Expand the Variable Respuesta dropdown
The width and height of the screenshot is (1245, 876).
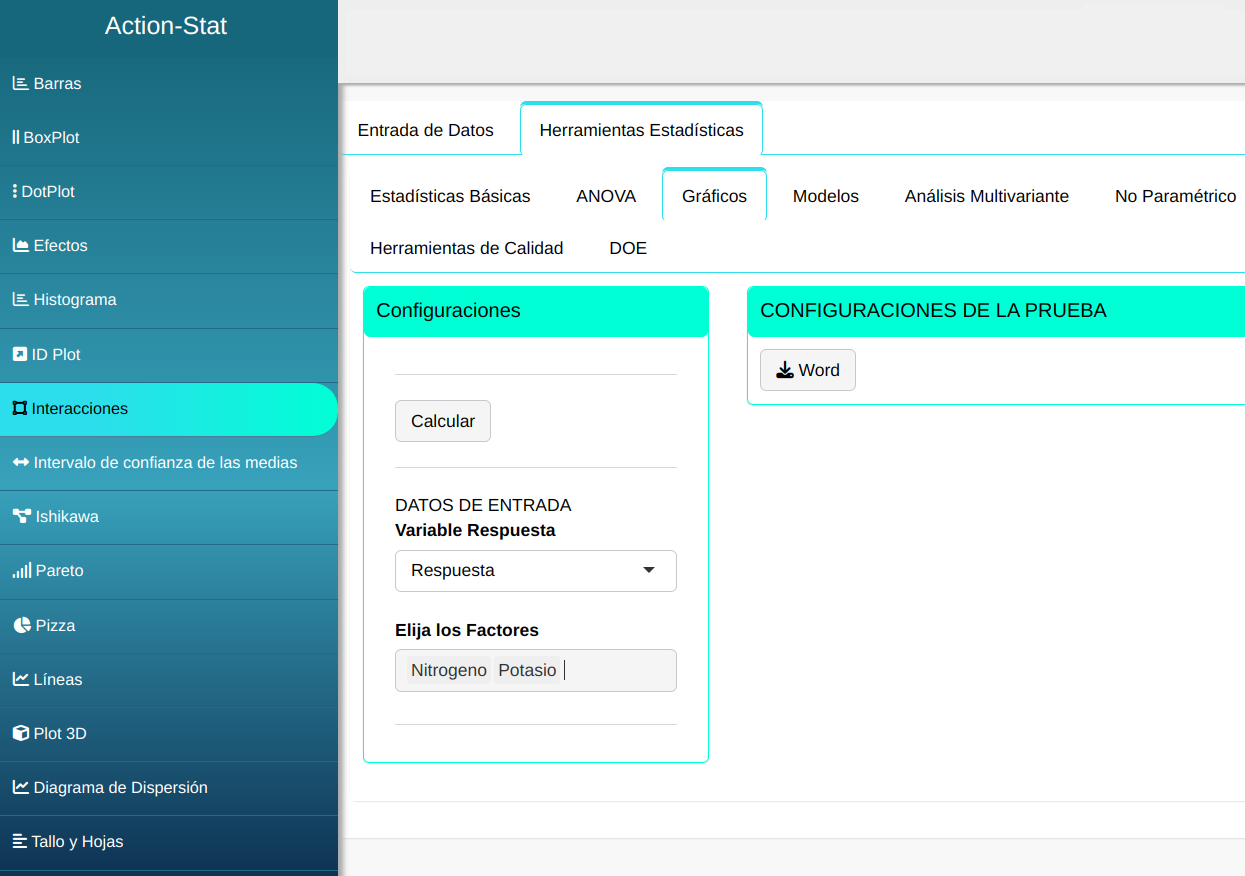pyautogui.click(x=535, y=571)
